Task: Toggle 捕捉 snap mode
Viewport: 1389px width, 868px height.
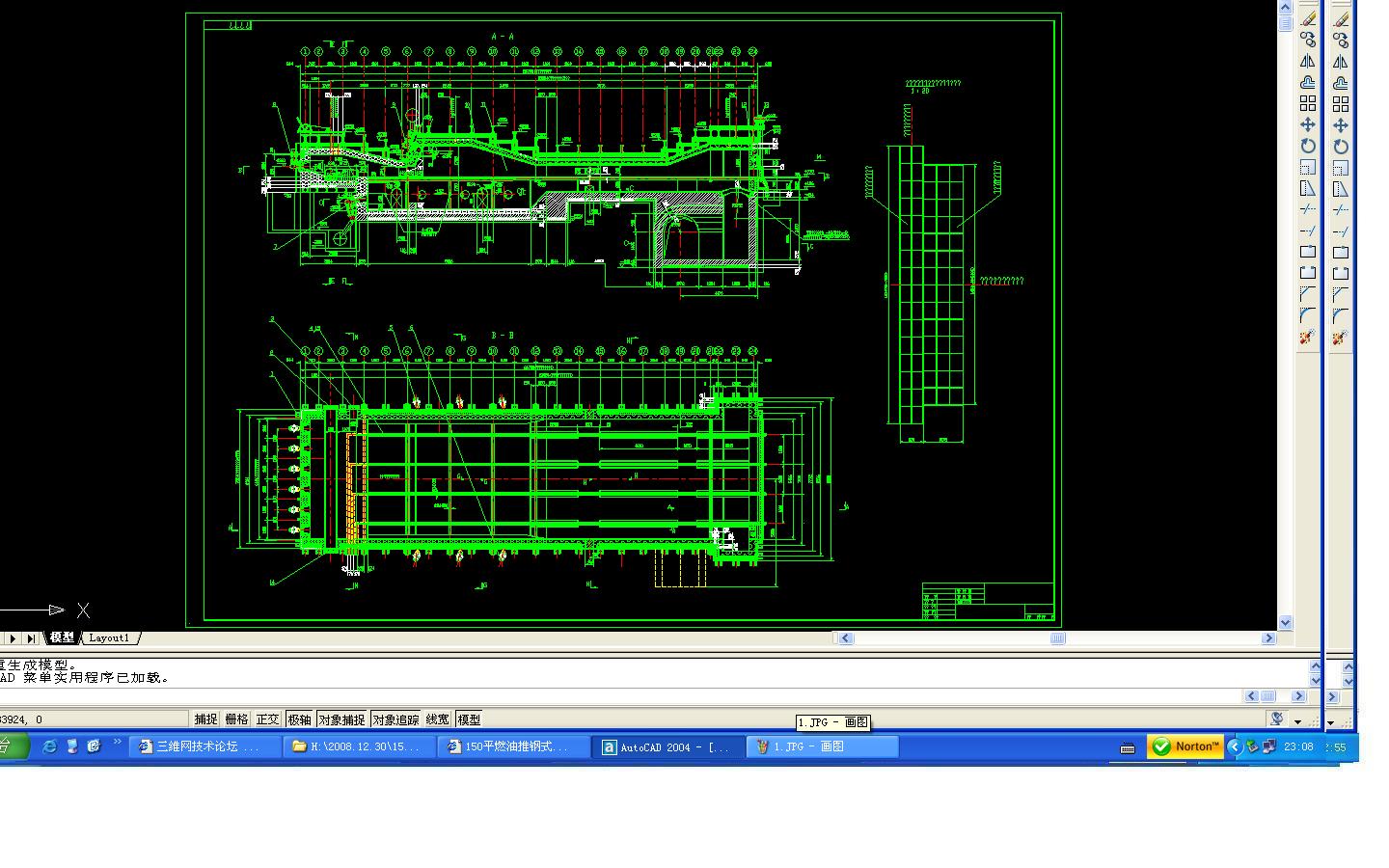Action: [x=206, y=719]
